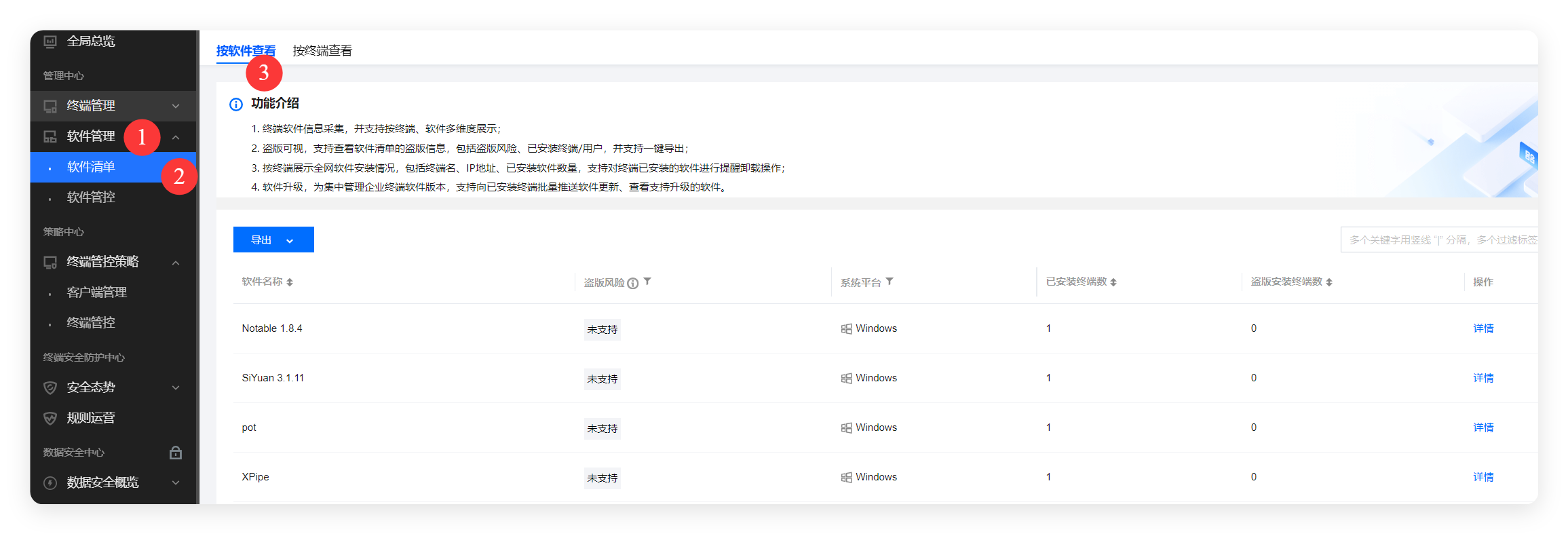Switch to the 按终端查看 tab
This screenshot has height=534, width=1568.
click(x=322, y=51)
